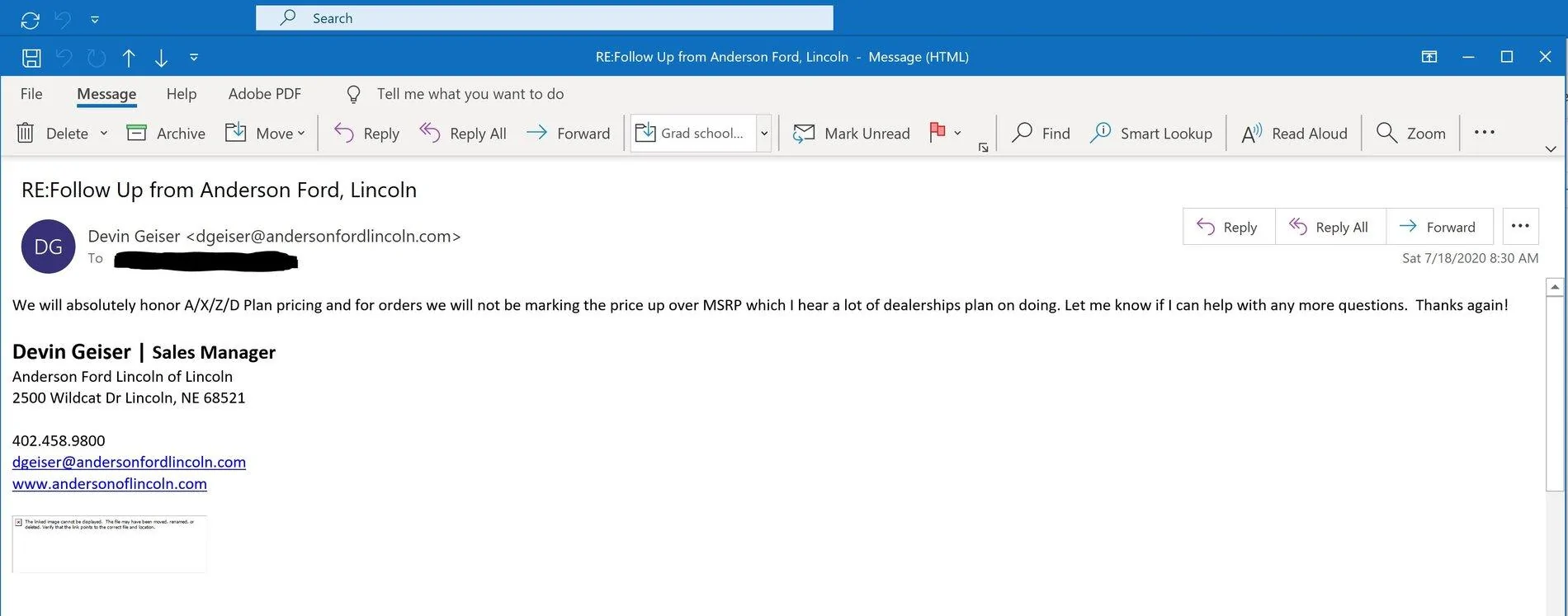Click the Tell me what you want to do field
This screenshot has height=616, width=1568.
click(470, 94)
